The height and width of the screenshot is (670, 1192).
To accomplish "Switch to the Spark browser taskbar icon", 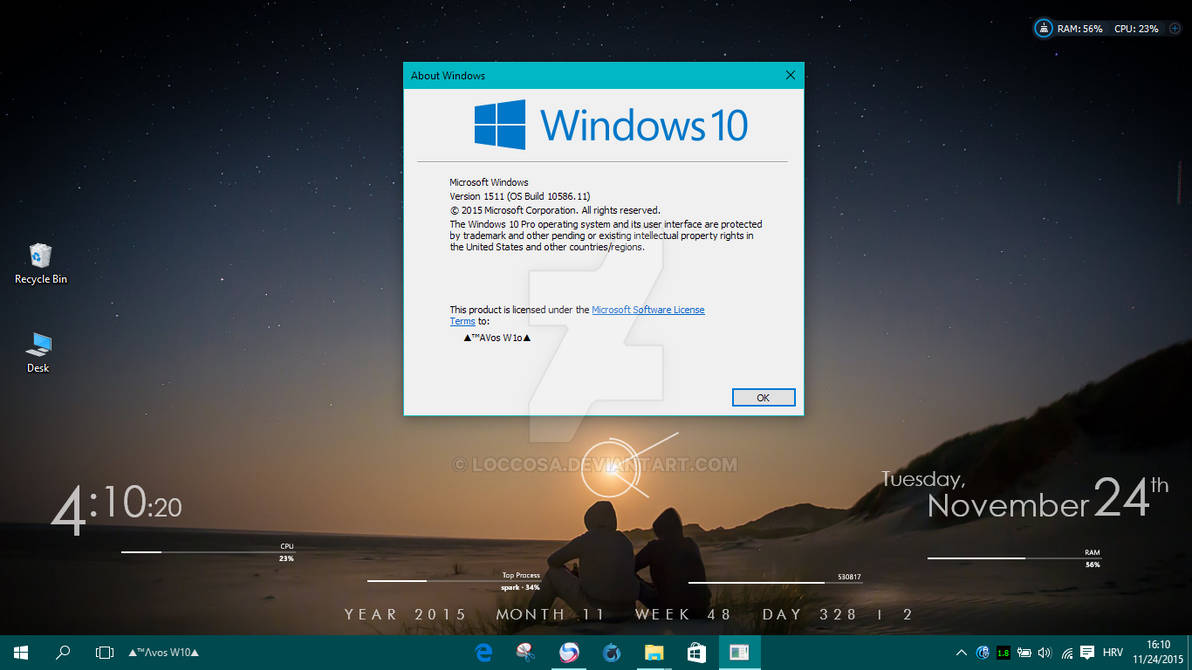I will tap(569, 653).
